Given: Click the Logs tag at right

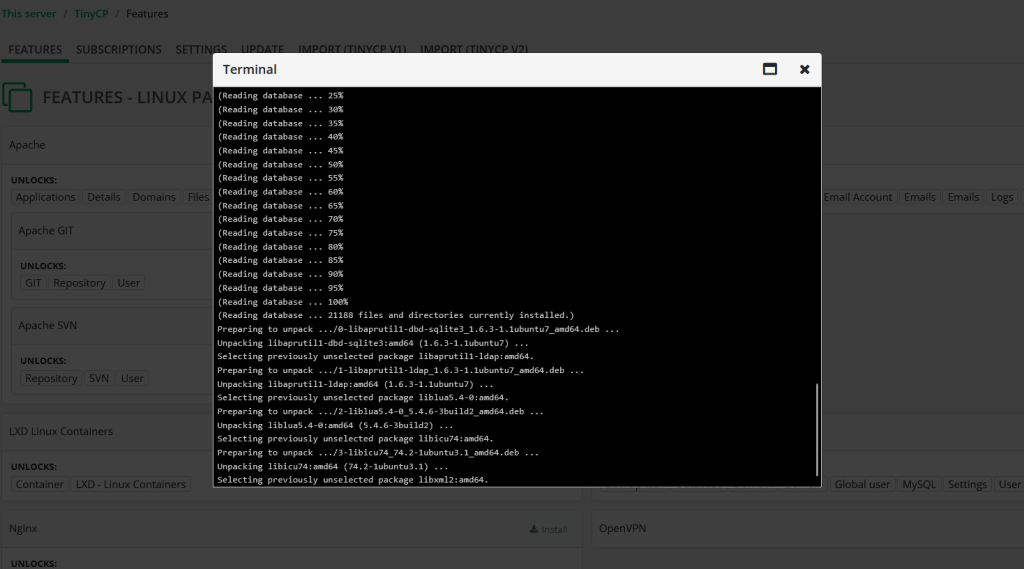Looking at the screenshot, I should [x=1002, y=197].
